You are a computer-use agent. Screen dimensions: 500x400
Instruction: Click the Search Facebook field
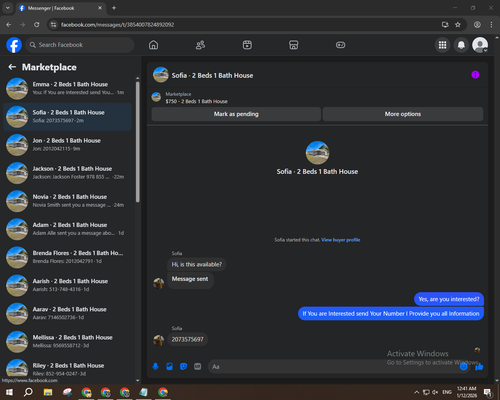tap(80, 45)
